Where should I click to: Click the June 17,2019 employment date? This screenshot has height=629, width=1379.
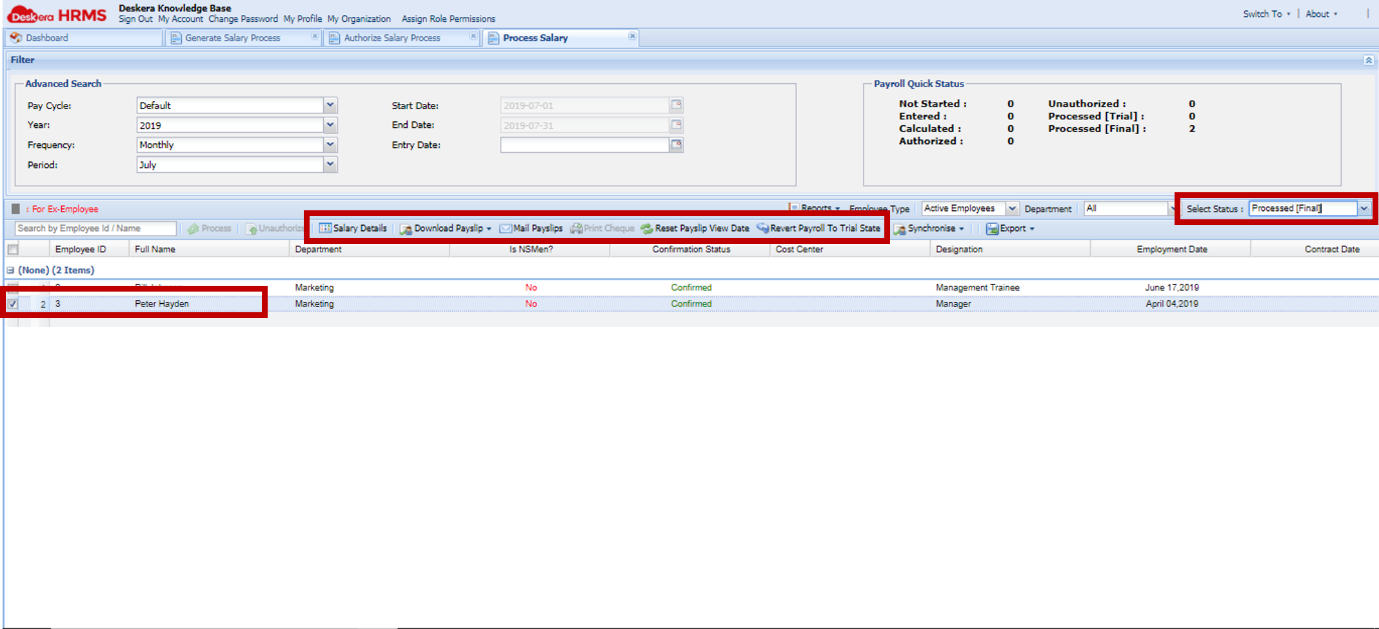pyautogui.click(x=1172, y=288)
